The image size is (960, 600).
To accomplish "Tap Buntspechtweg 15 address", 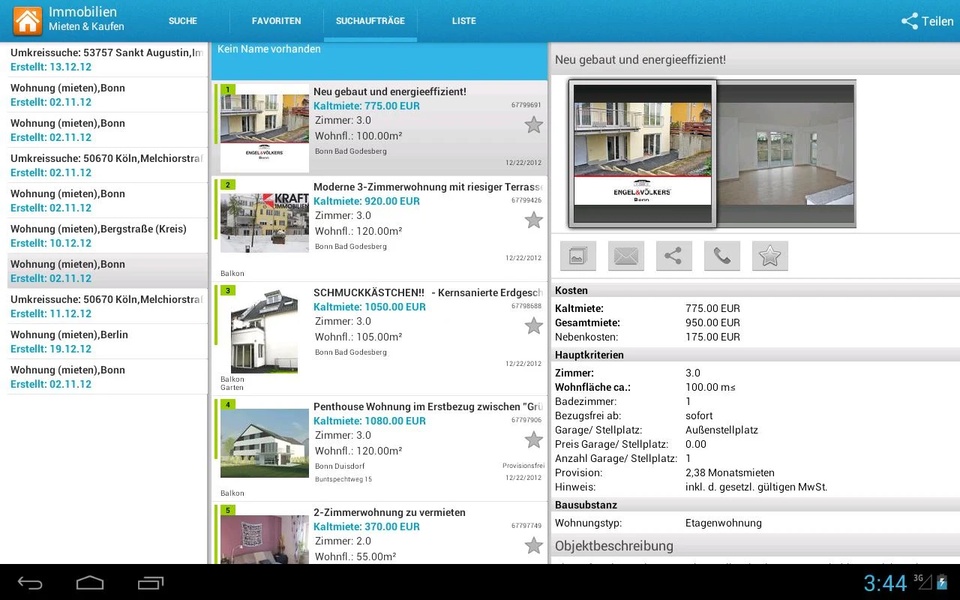I will (343, 479).
